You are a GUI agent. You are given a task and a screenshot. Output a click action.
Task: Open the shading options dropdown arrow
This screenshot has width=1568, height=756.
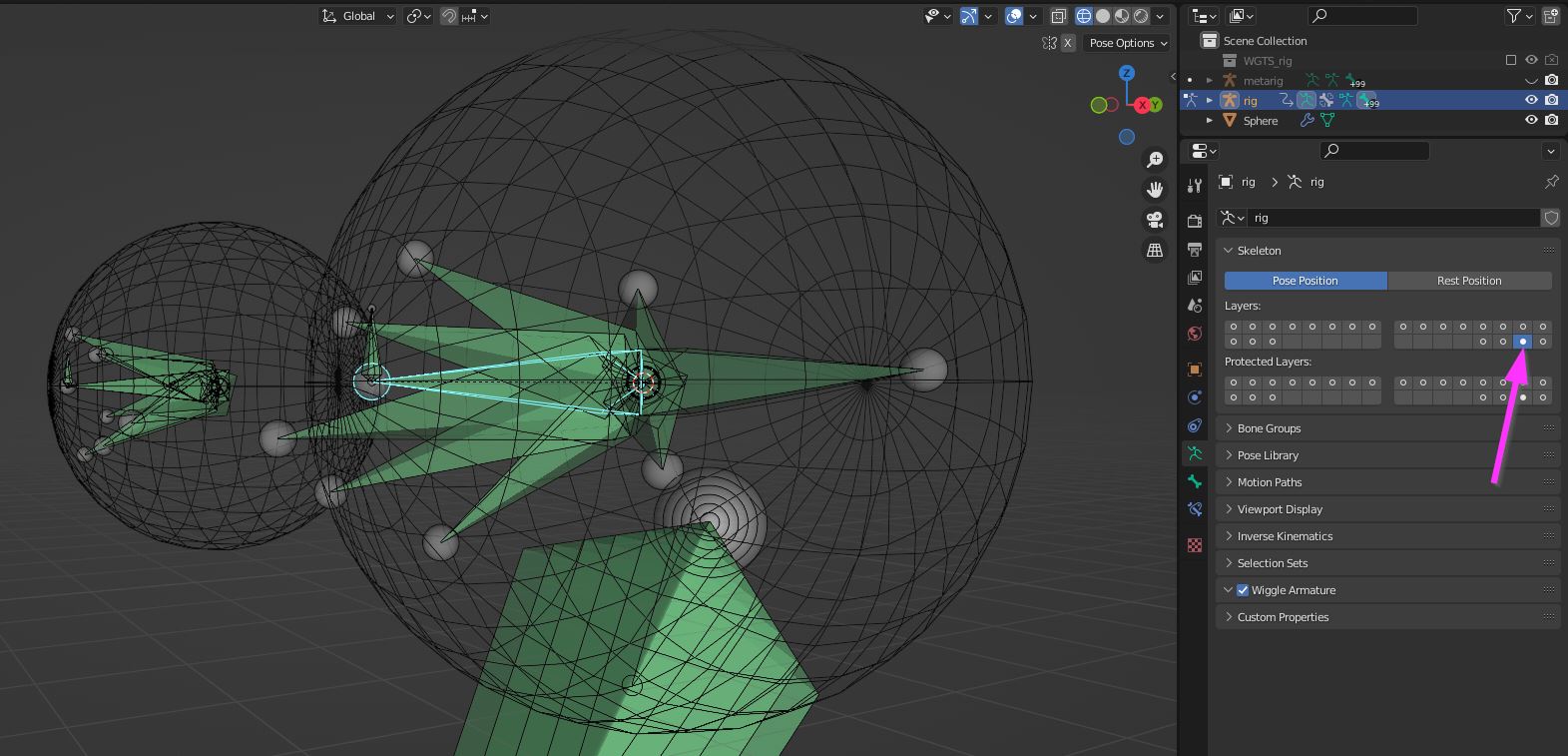1161,16
